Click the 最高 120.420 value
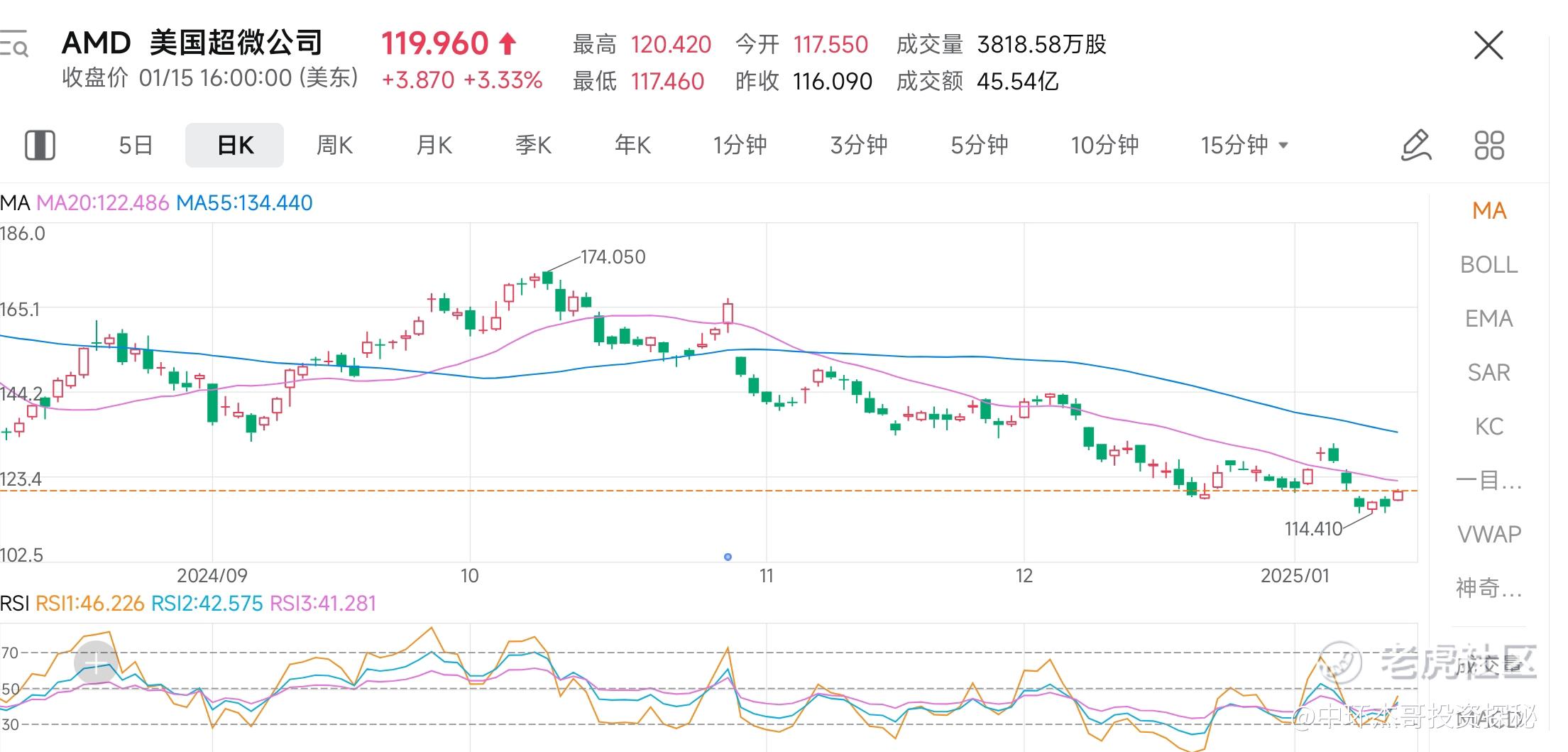The height and width of the screenshot is (752, 1568). [671, 45]
